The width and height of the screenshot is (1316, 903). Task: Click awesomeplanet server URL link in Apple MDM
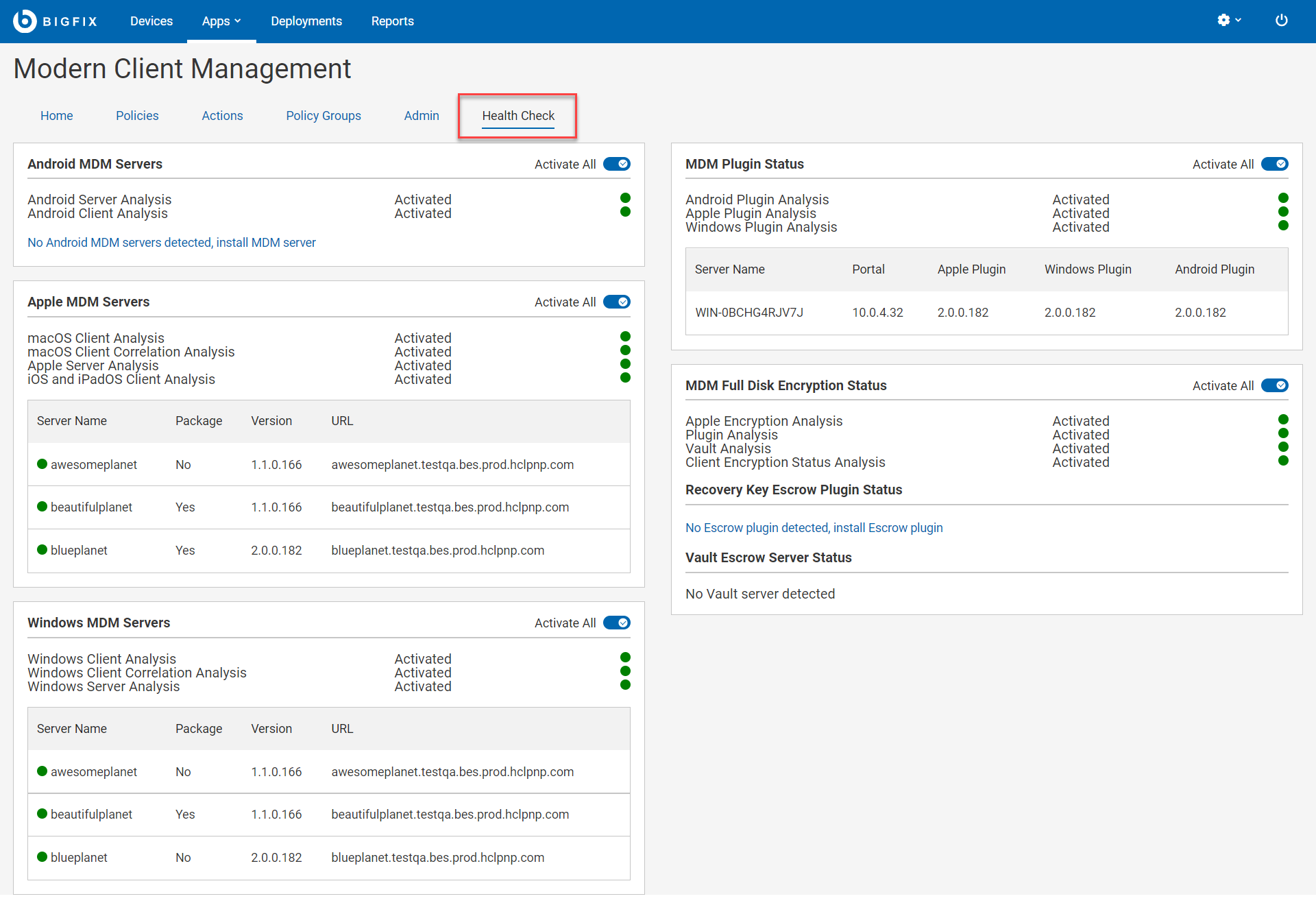click(455, 464)
